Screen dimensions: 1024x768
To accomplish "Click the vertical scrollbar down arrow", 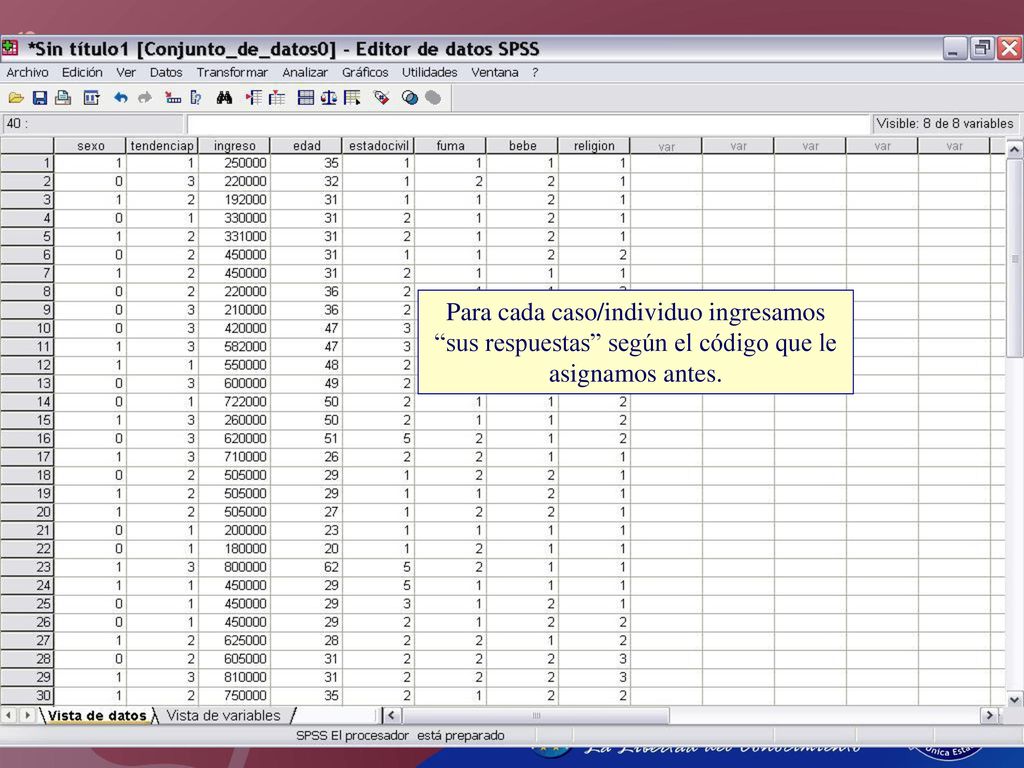I will 1014,699.
